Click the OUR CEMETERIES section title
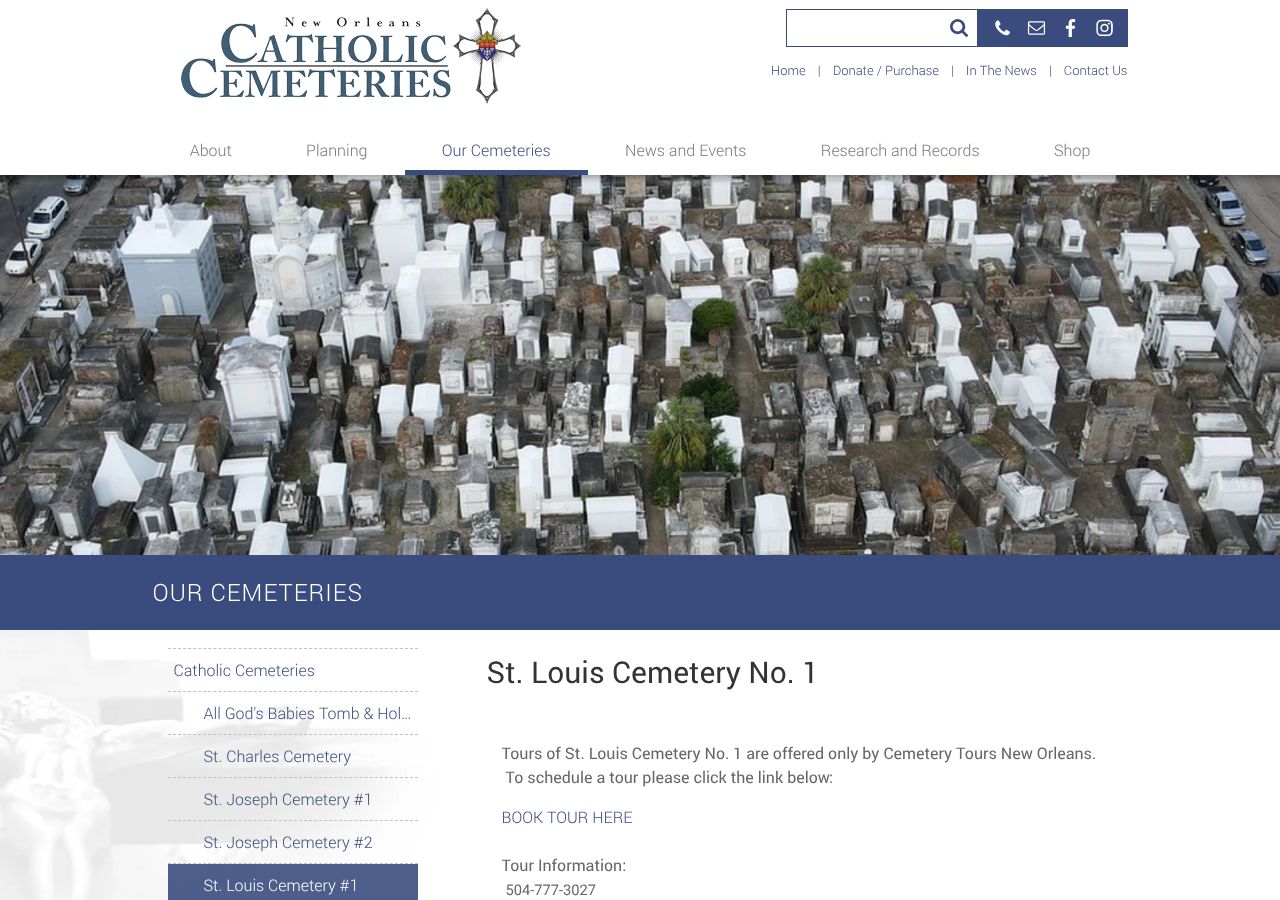The image size is (1280, 900). 257,592
